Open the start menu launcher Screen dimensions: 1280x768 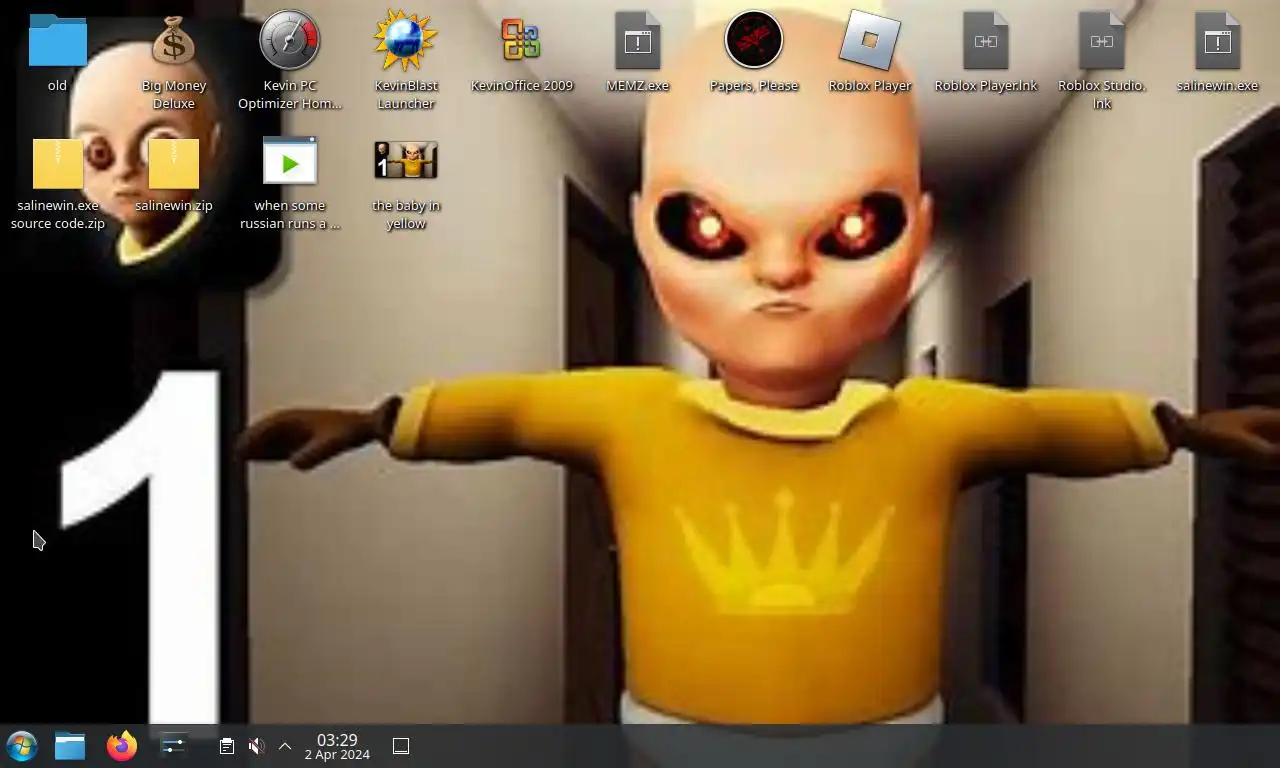coord(22,746)
